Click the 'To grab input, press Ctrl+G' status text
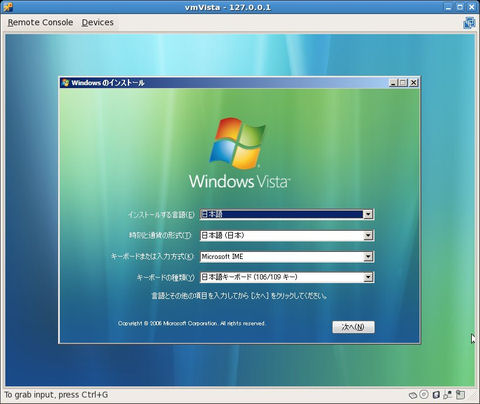This screenshot has height=404, width=480. coord(56,395)
